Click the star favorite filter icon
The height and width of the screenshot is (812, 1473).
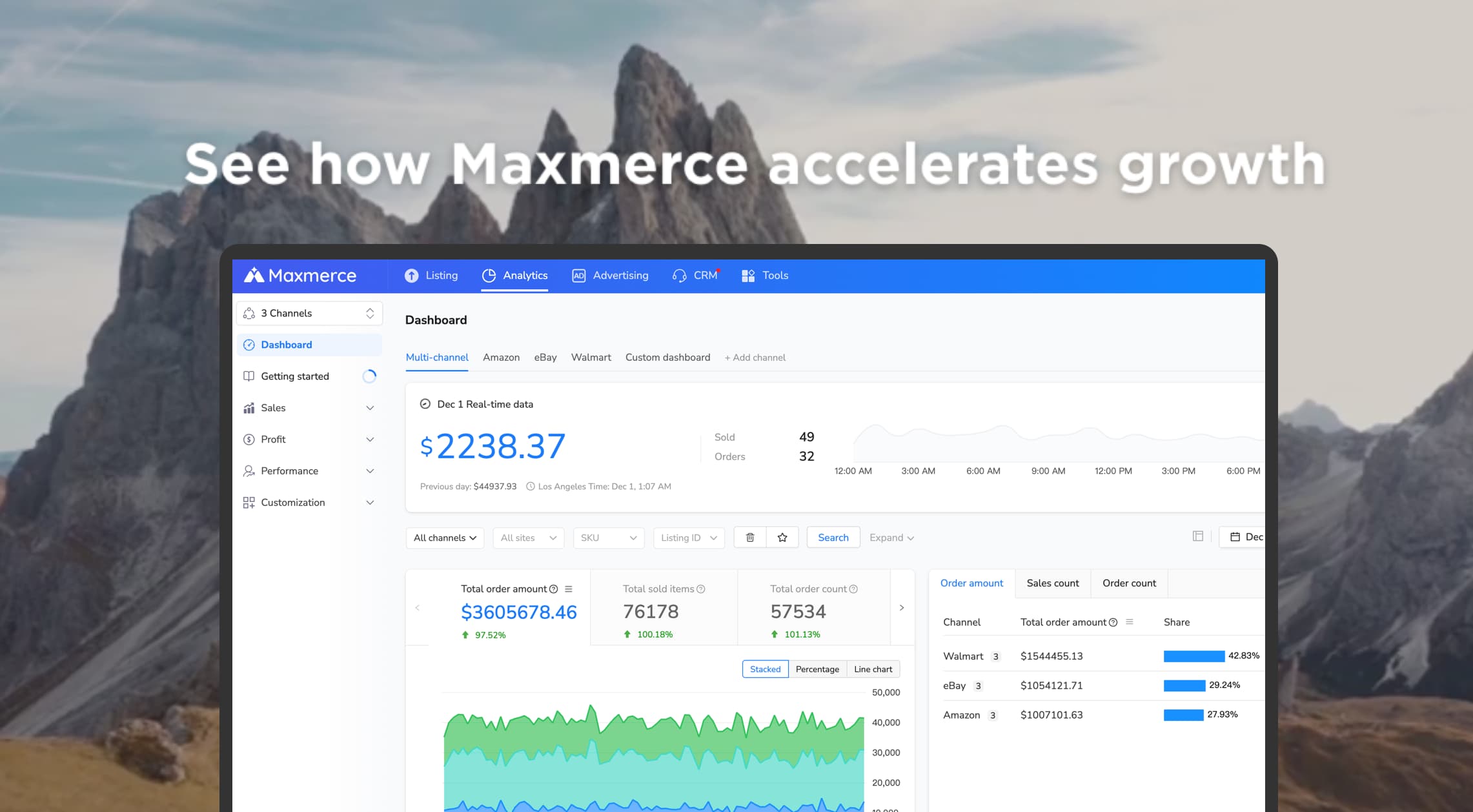click(x=782, y=538)
